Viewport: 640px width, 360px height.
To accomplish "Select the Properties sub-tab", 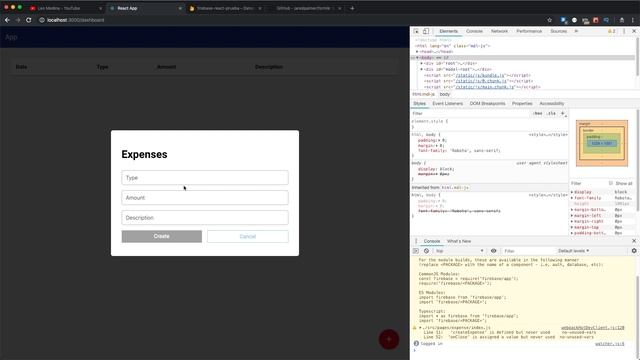I will (522, 104).
